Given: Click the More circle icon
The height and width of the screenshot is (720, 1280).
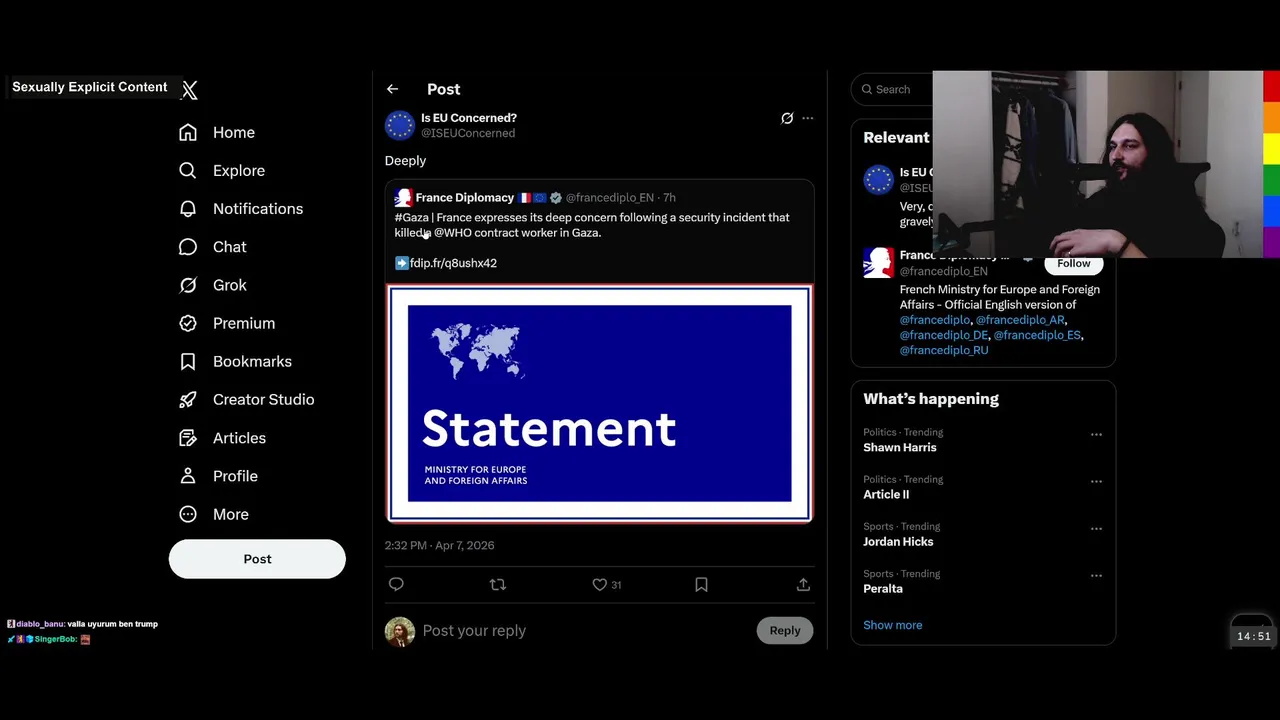Looking at the screenshot, I should click(x=188, y=514).
